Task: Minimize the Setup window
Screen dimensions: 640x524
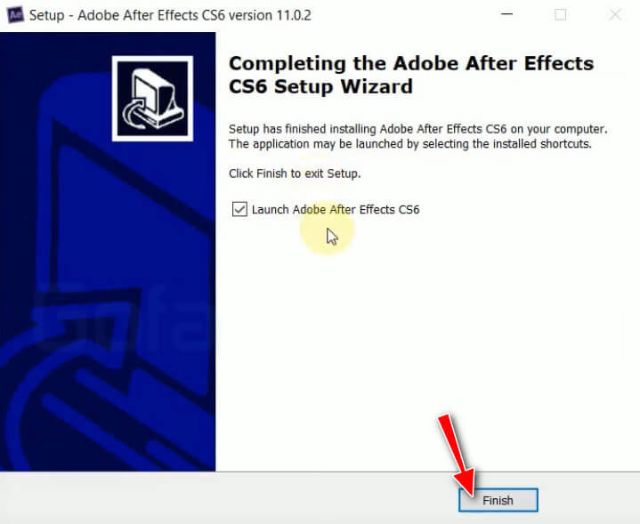Action: 507,15
